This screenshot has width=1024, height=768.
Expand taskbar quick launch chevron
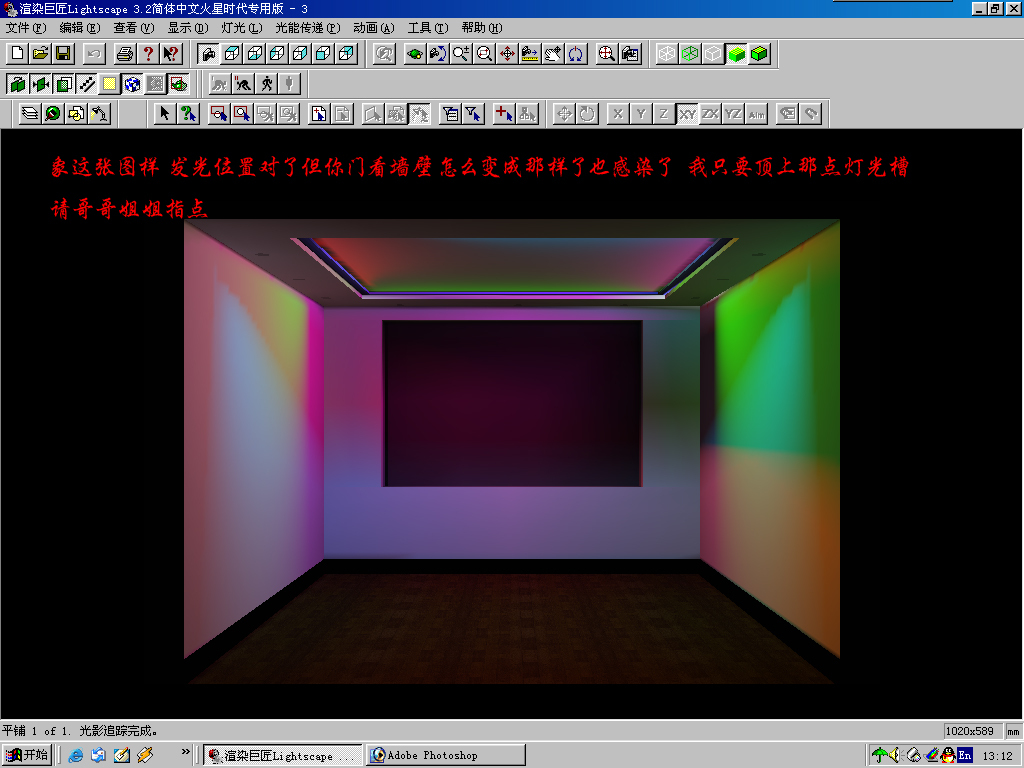pos(185,752)
